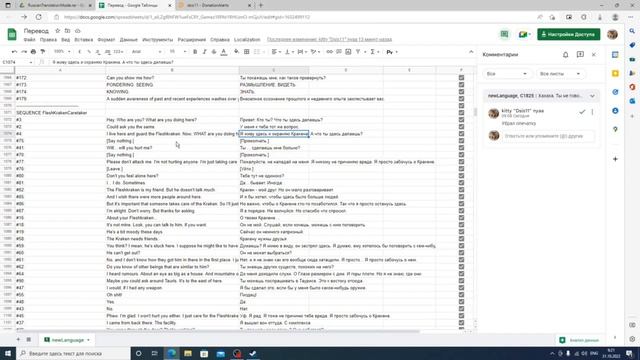Viewport: 640px width, 360px height.
Task: Toggle checkbox in row #80
Action: (x=461, y=176)
